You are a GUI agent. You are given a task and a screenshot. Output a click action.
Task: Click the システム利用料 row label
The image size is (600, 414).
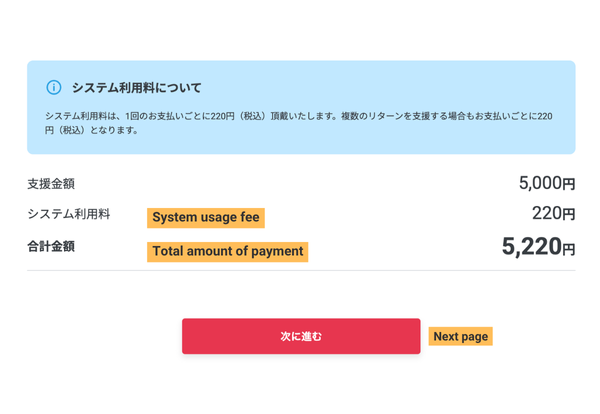(69, 214)
